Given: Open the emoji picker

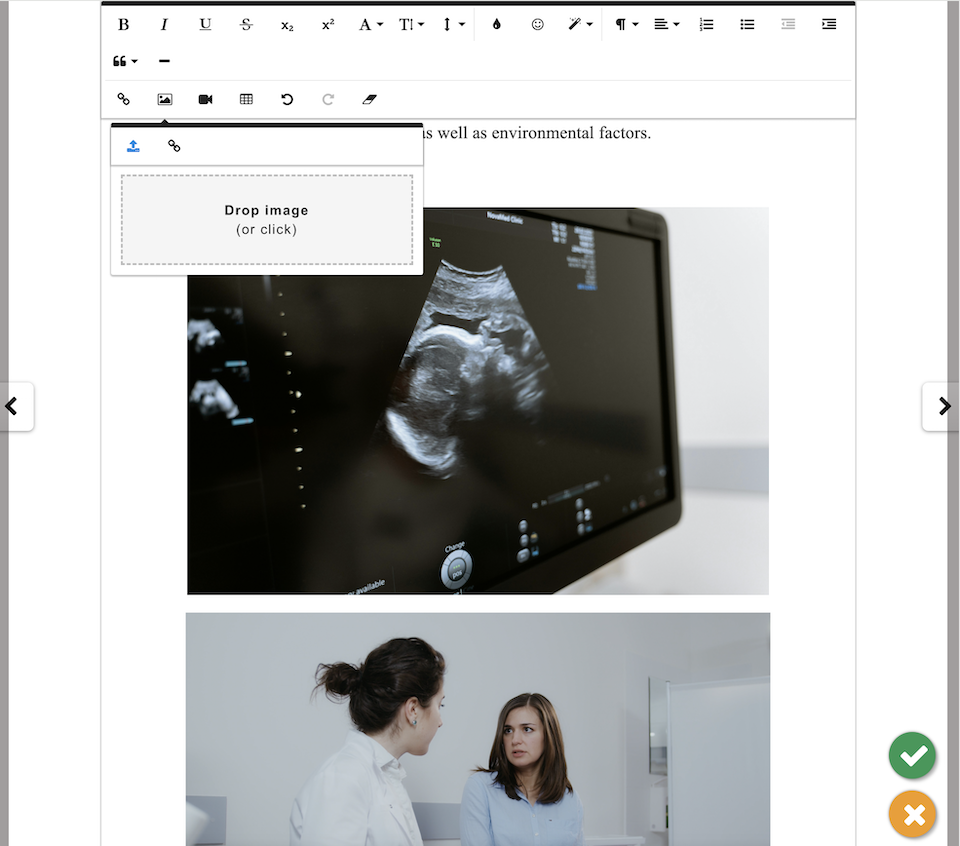Looking at the screenshot, I should pyautogui.click(x=537, y=24).
